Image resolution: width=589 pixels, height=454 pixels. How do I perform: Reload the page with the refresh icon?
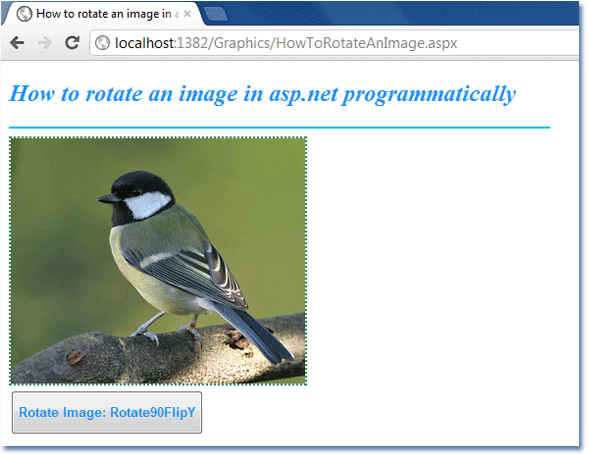(72, 43)
